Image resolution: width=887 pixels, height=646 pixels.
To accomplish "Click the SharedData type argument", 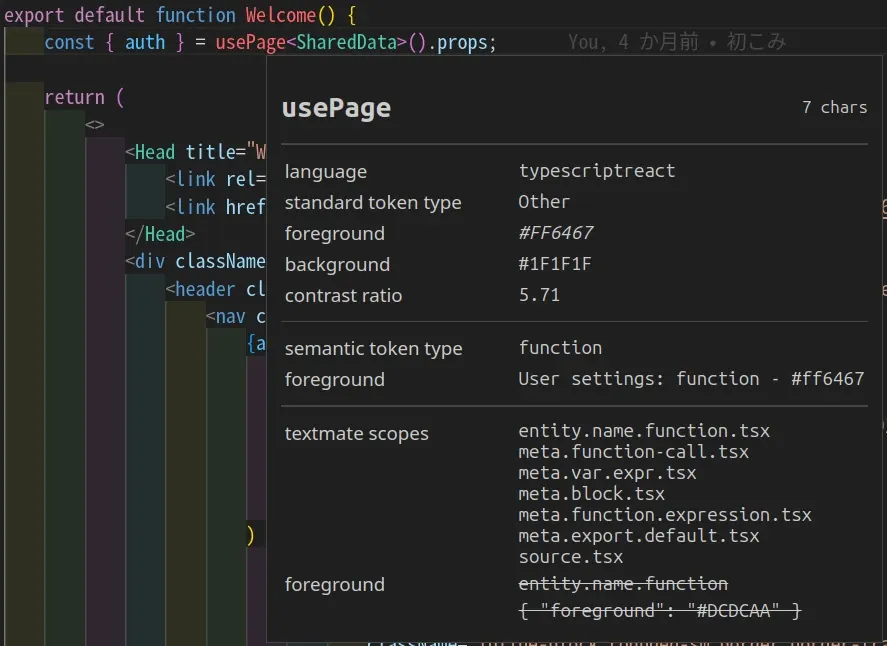I will (x=346, y=43).
